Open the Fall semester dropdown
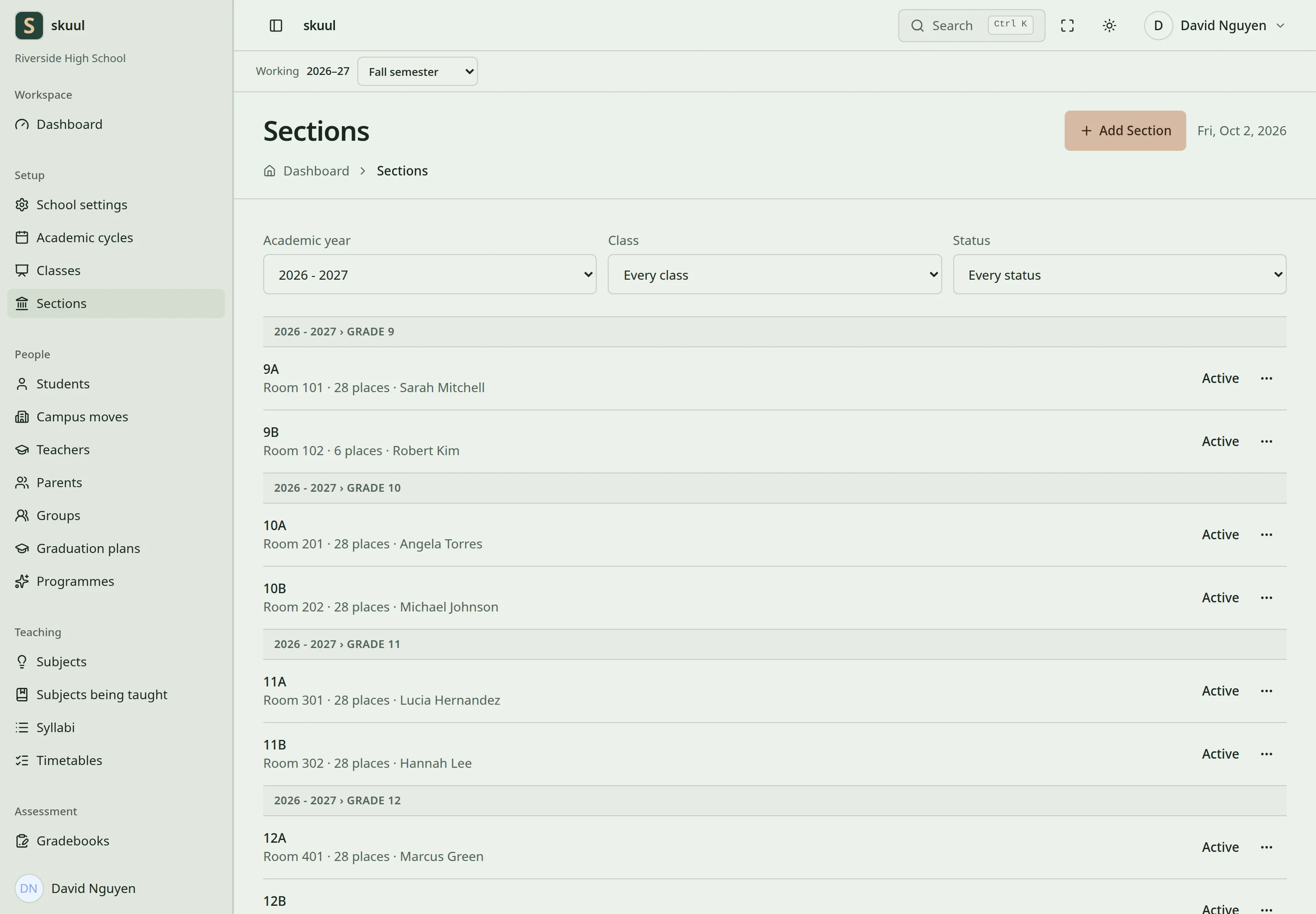The width and height of the screenshot is (1316, 914). [418, 72]
